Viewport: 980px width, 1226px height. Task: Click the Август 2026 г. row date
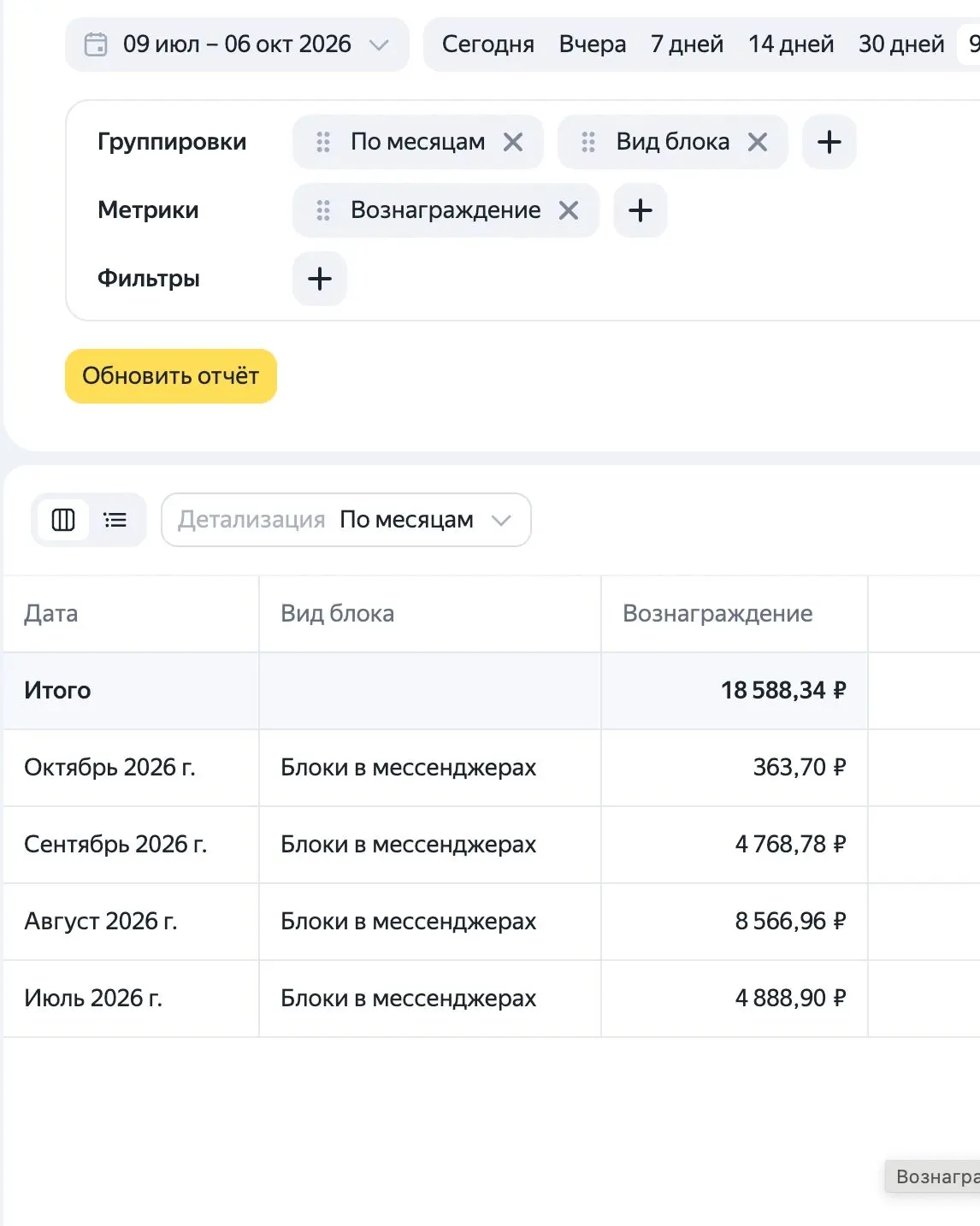(x=101, y=922)
